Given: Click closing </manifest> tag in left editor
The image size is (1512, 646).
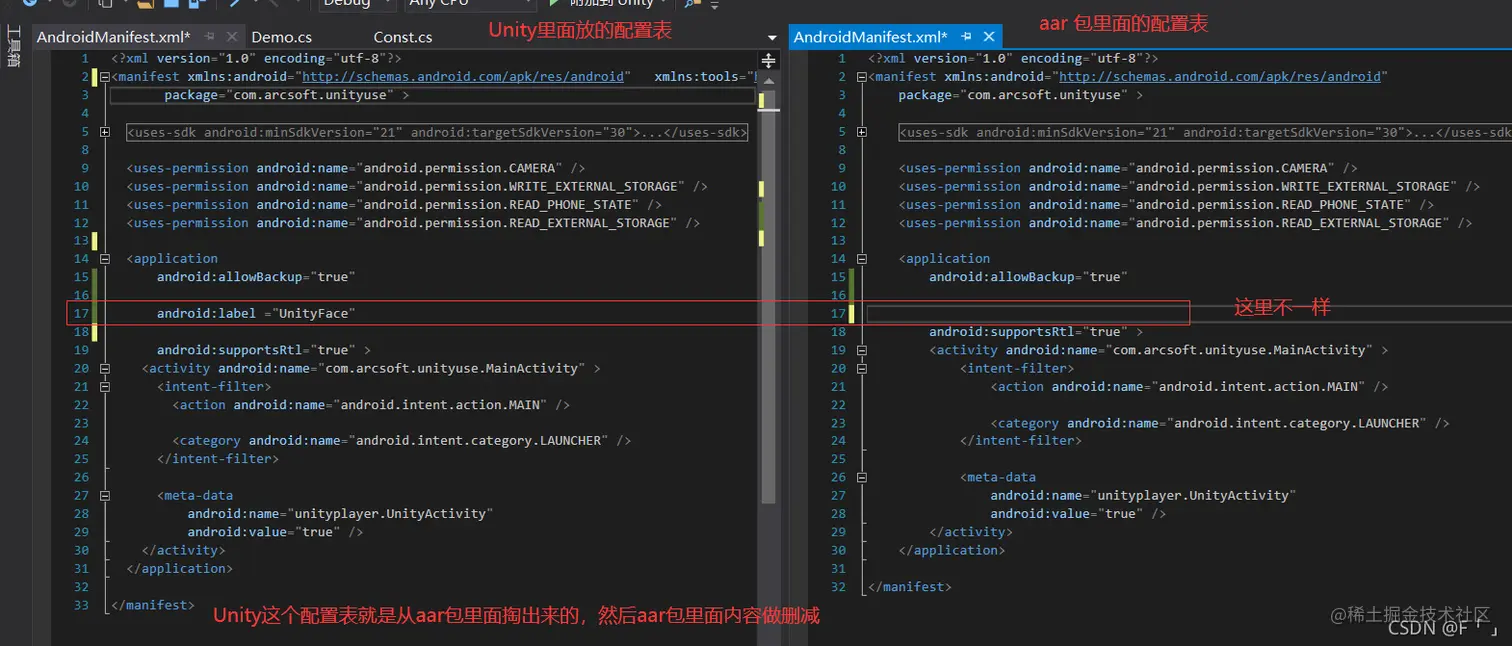Looking at the screenshot, I should pos(152,605).
